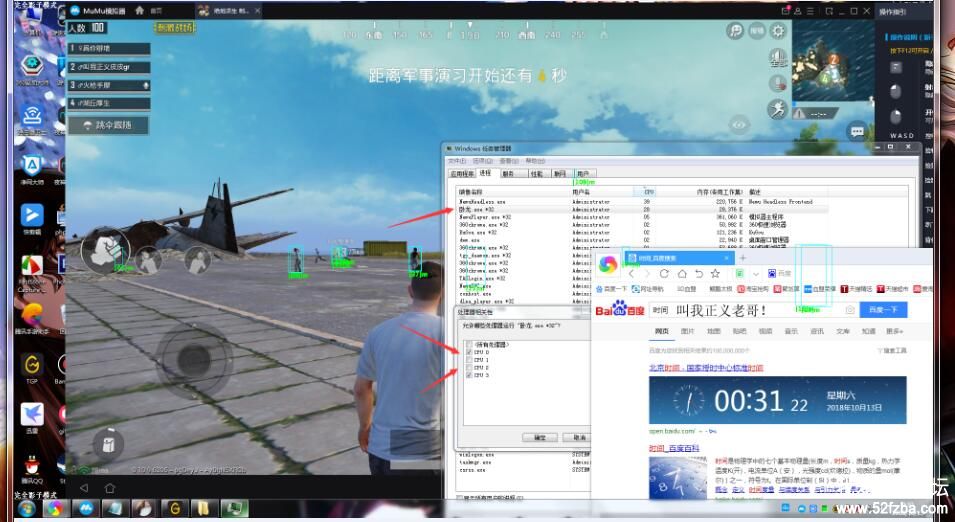
Task: Toggle show-all-users-processes checkbox in Task Manager
Action: click(459, 498)
